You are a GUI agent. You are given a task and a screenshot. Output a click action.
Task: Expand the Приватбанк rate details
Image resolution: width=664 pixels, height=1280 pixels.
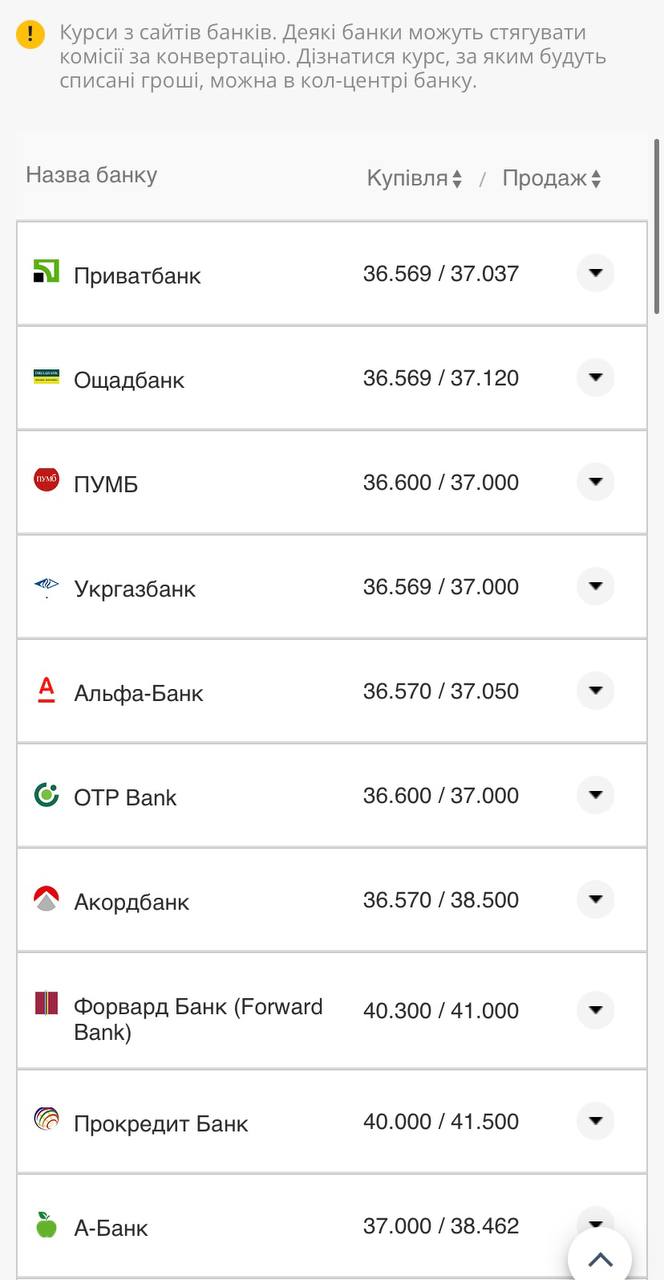click(595, 273)
